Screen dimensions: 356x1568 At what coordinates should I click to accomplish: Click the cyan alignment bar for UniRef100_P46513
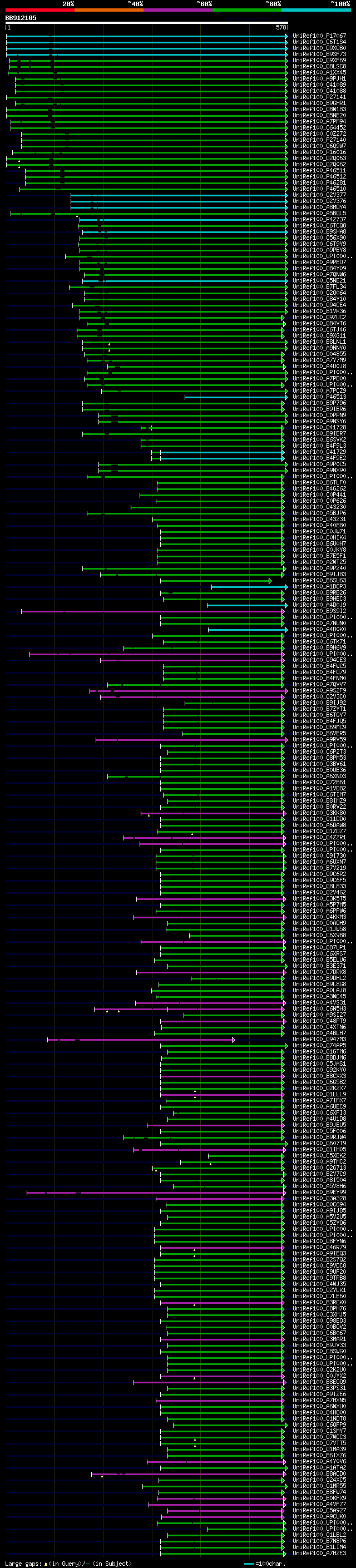[x=236, y=397]
